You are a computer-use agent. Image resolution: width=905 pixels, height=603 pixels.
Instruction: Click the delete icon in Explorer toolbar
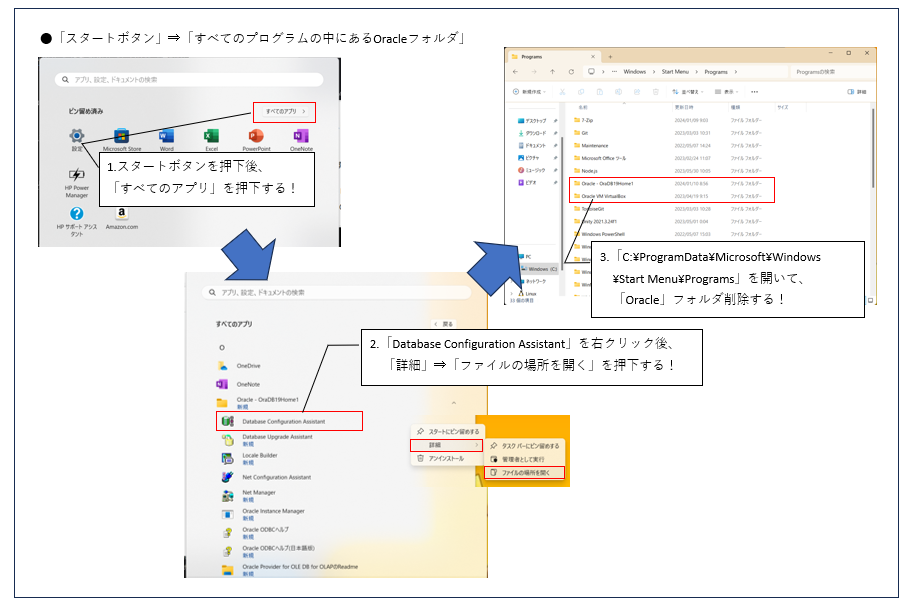(655, 90)
